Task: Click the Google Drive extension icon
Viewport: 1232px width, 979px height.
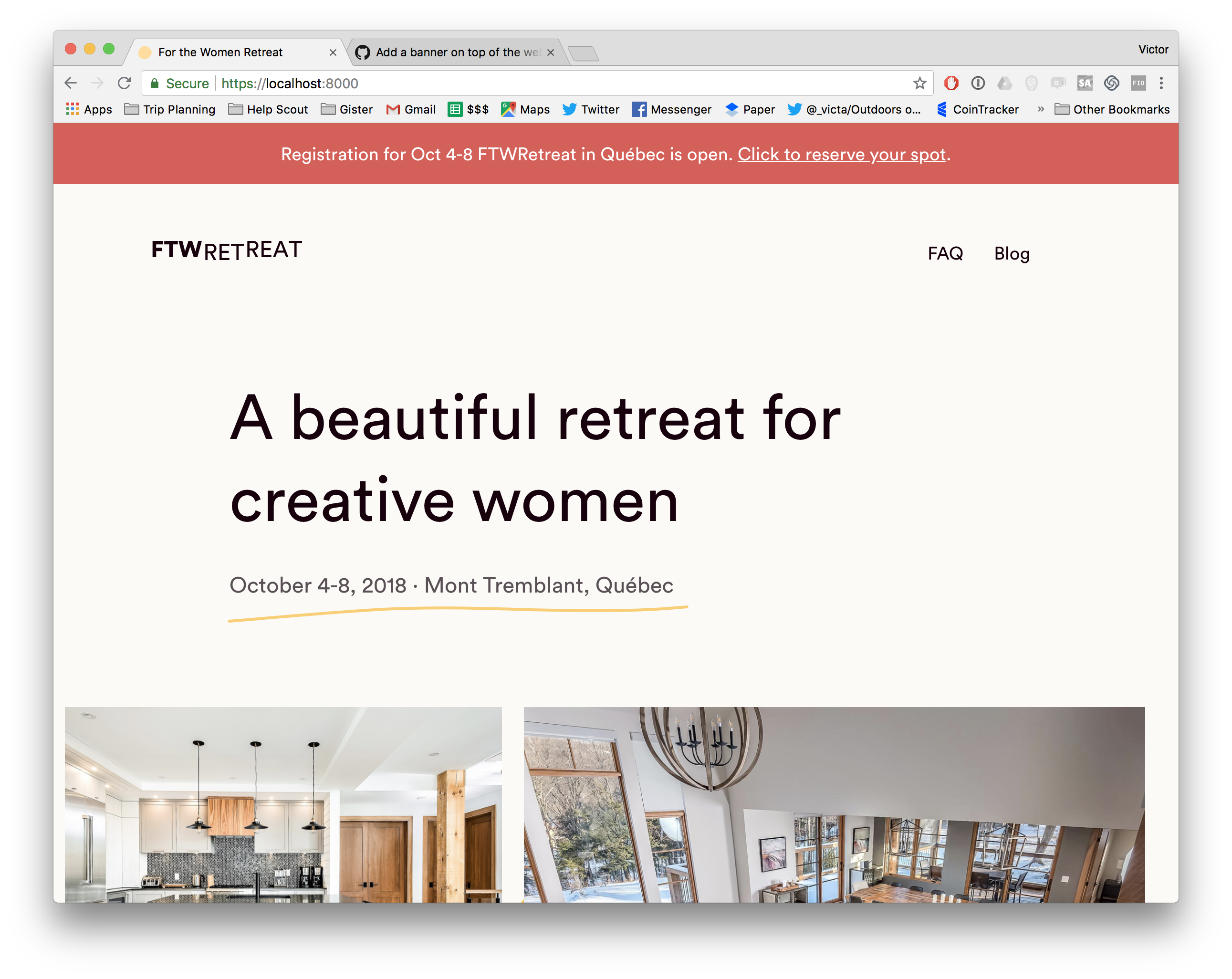Action: click(x=1004, y=83)
